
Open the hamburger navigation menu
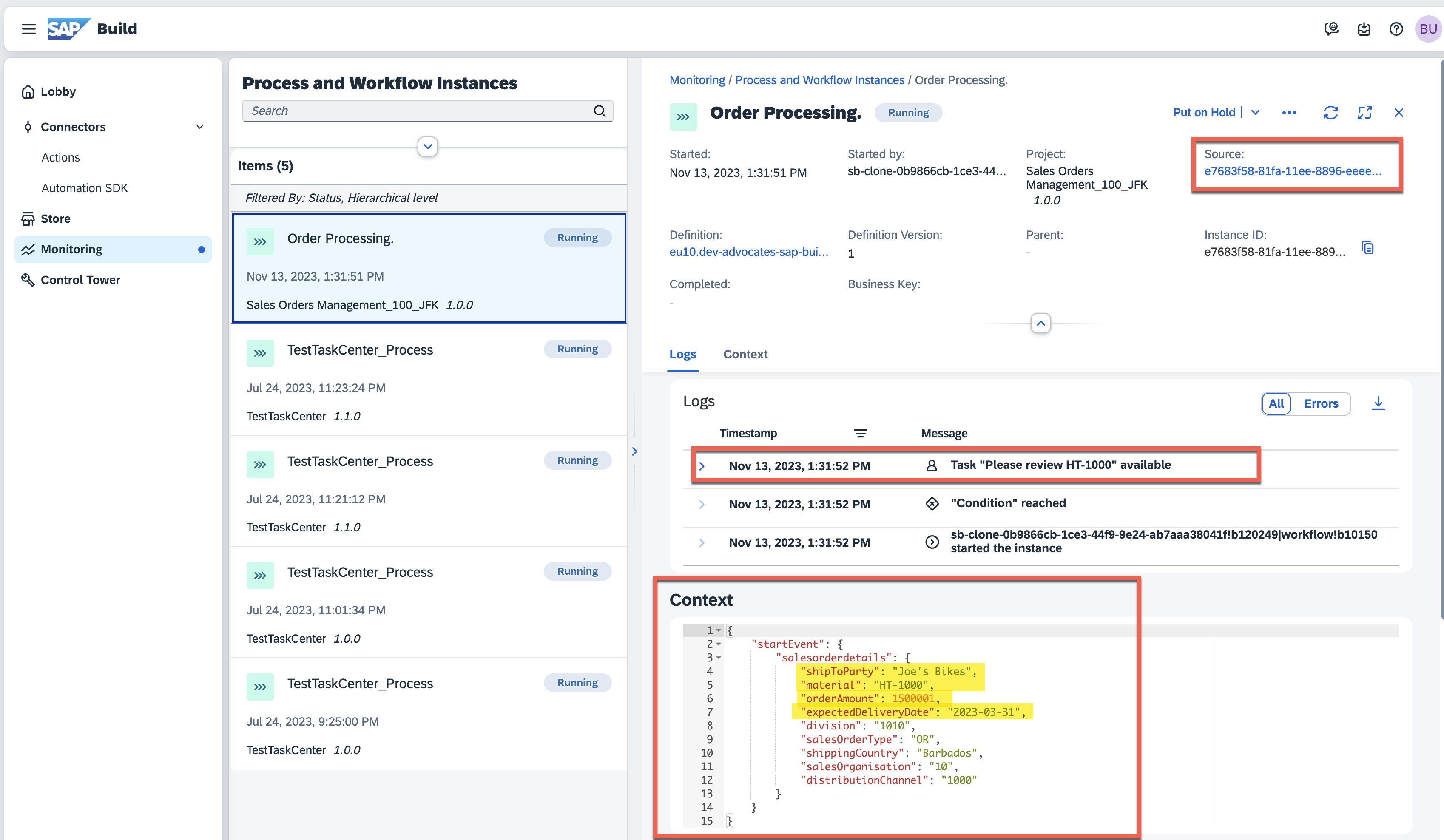28,28
